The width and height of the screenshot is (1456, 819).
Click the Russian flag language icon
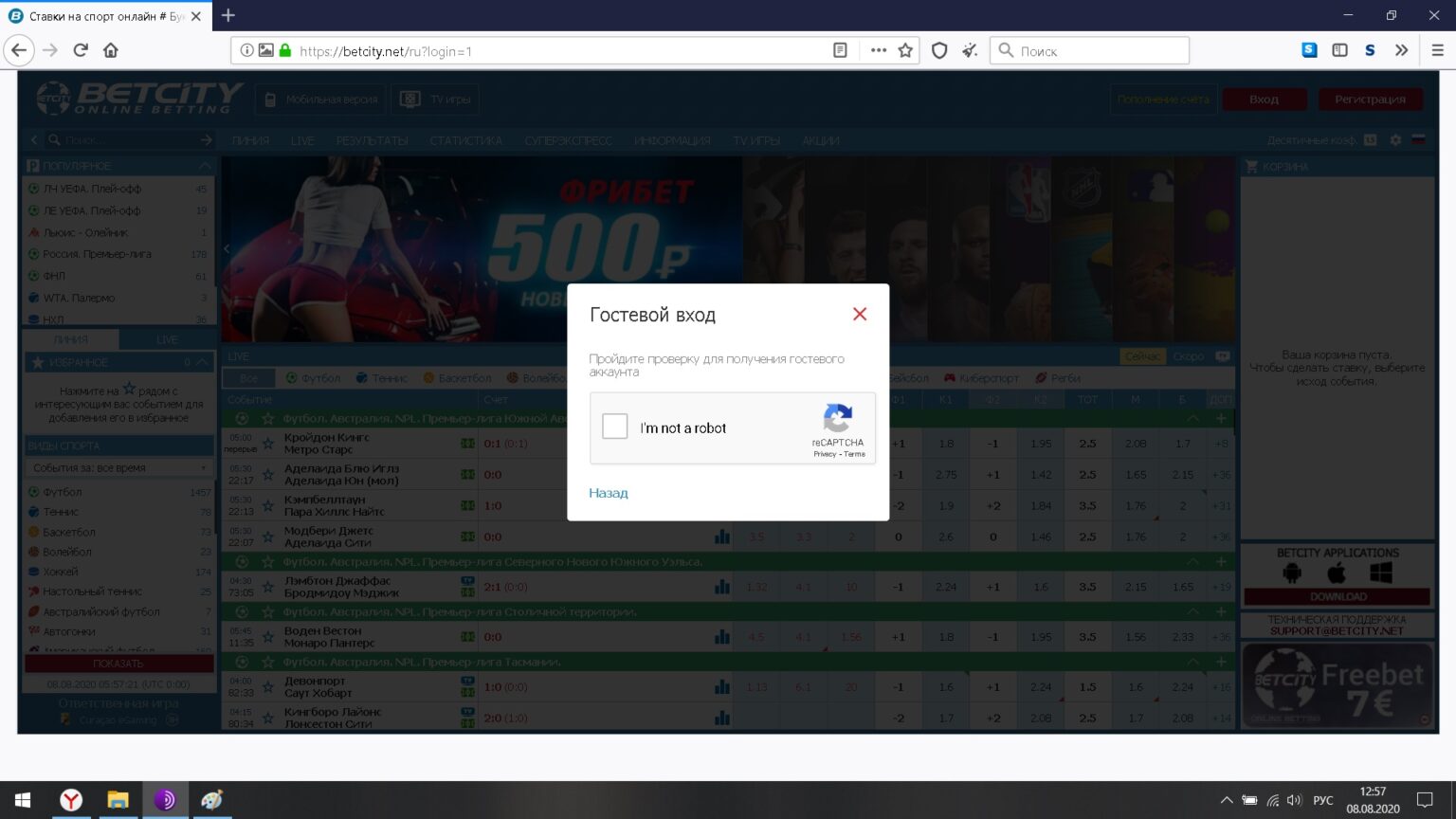coord(1418,139)
